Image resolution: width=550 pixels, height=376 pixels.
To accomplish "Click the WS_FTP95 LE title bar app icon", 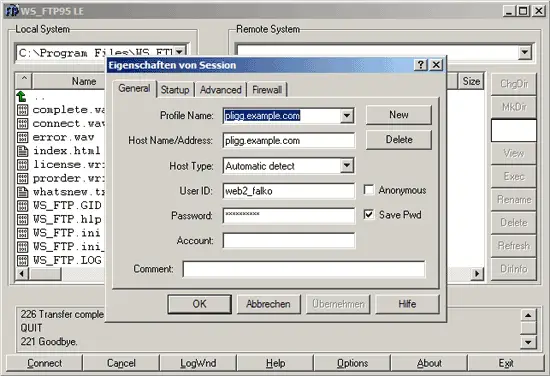I will (x=12, y=11).
